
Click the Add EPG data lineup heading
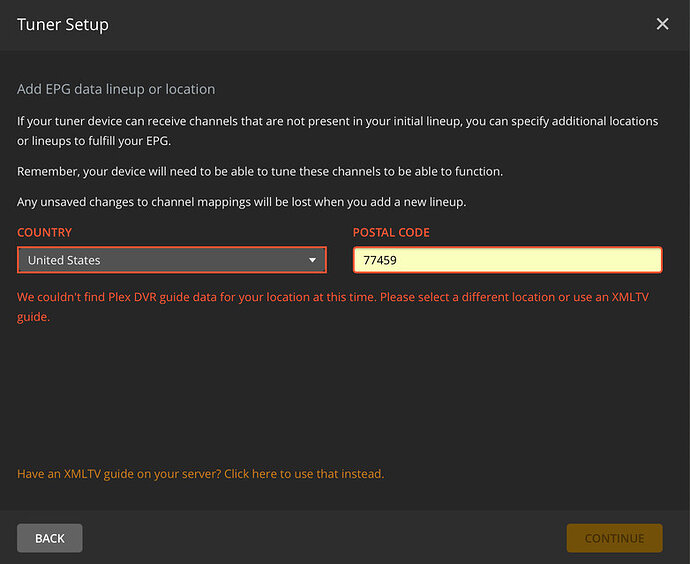[x=116, y=89]
